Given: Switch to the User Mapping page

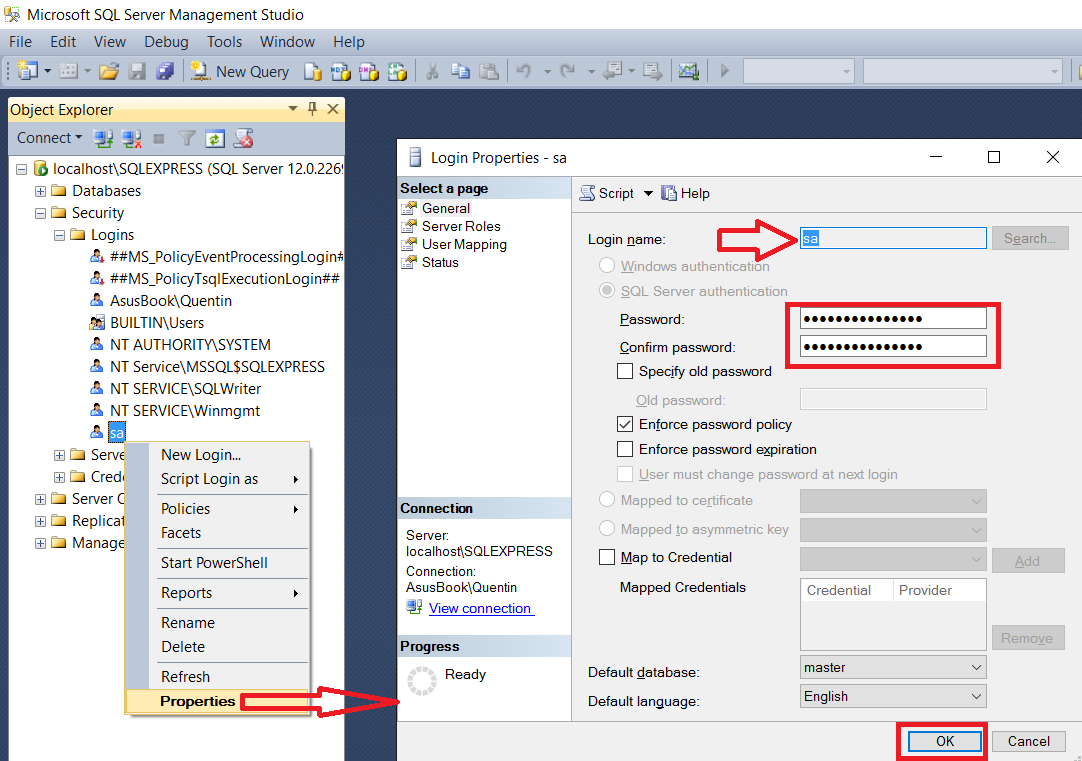Looking at the screenshot, I should click(464, 244).
